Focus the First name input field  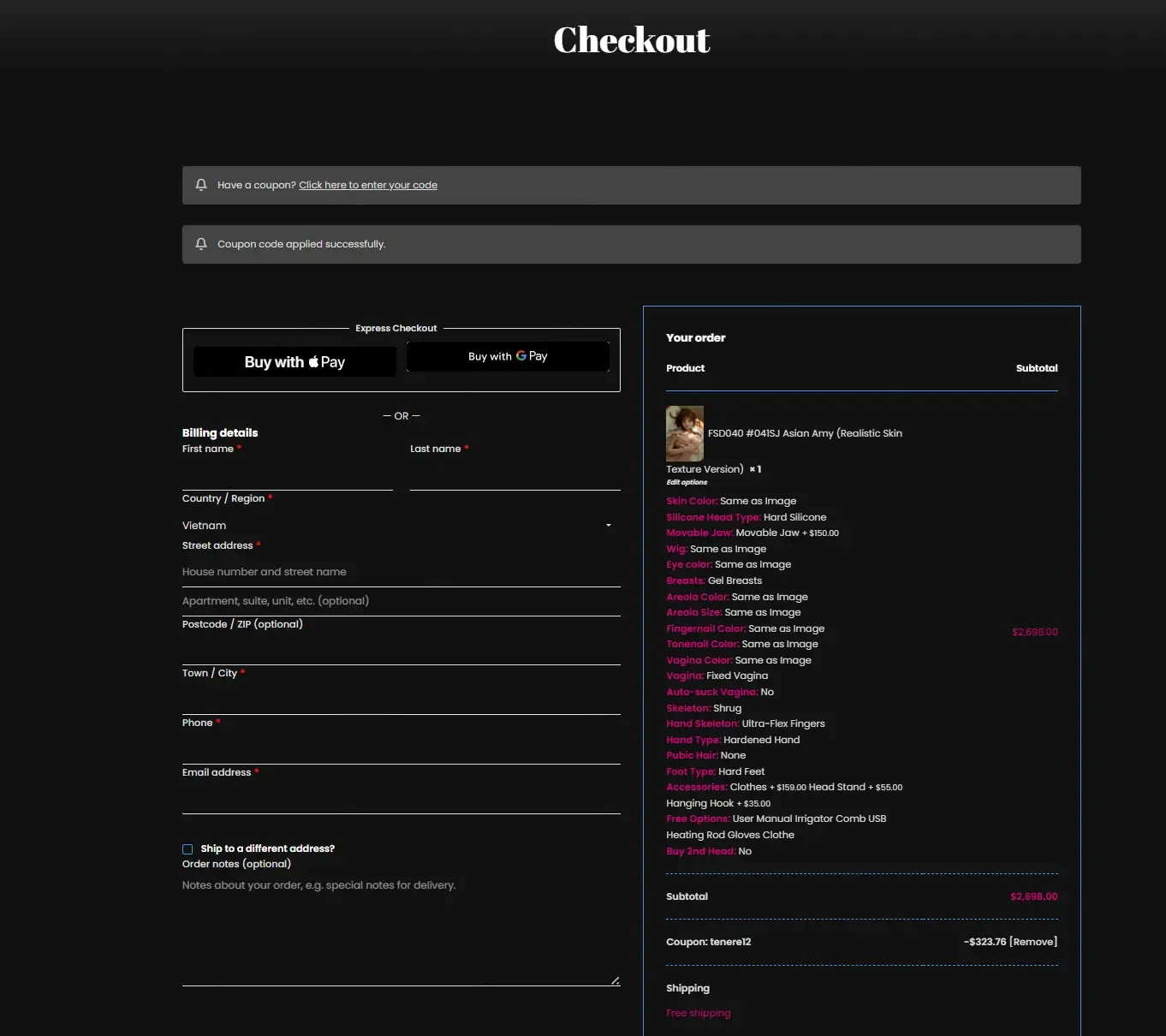coord(288,474)
